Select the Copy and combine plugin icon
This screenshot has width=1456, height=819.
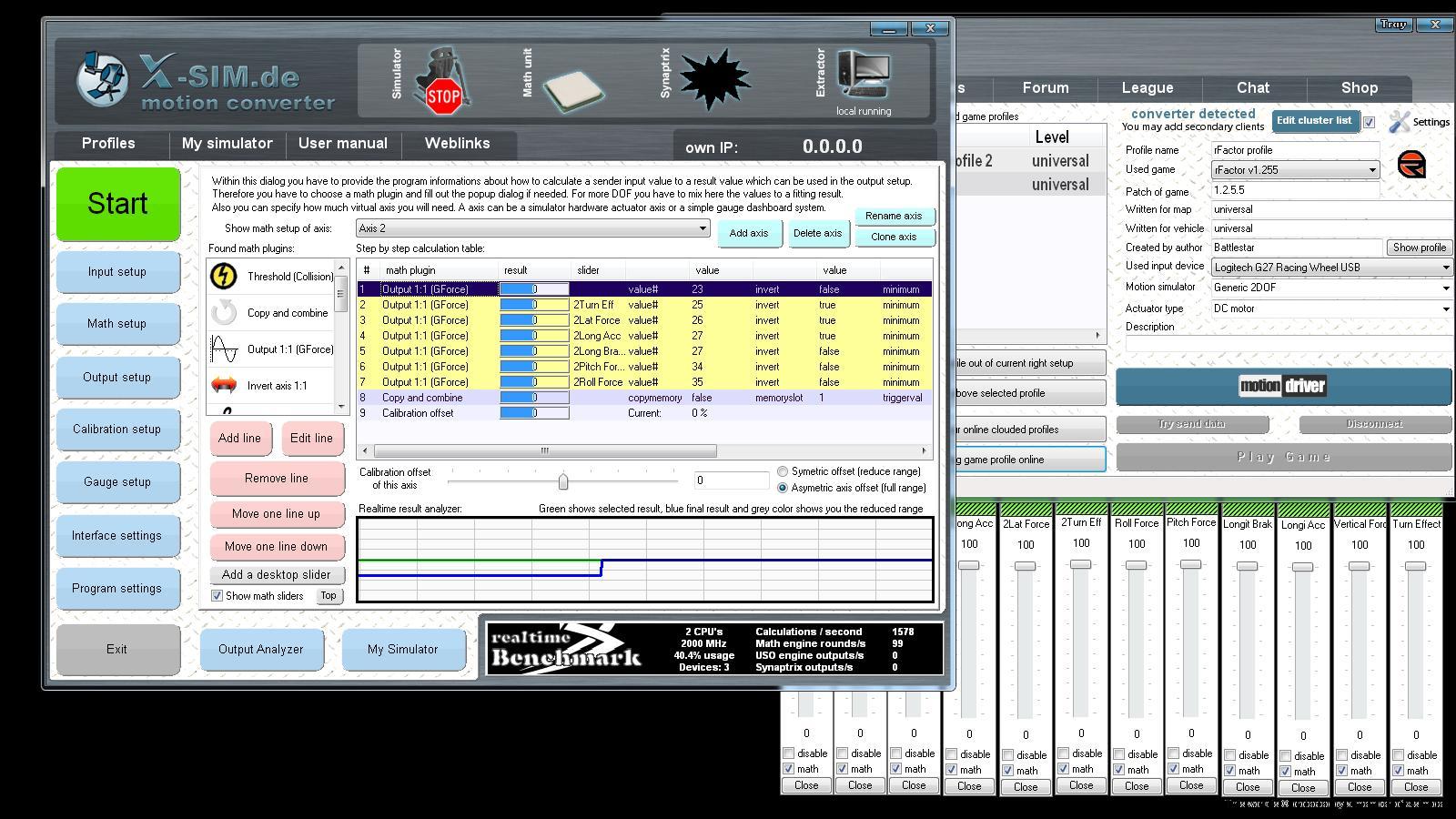[x=224, y=313]
